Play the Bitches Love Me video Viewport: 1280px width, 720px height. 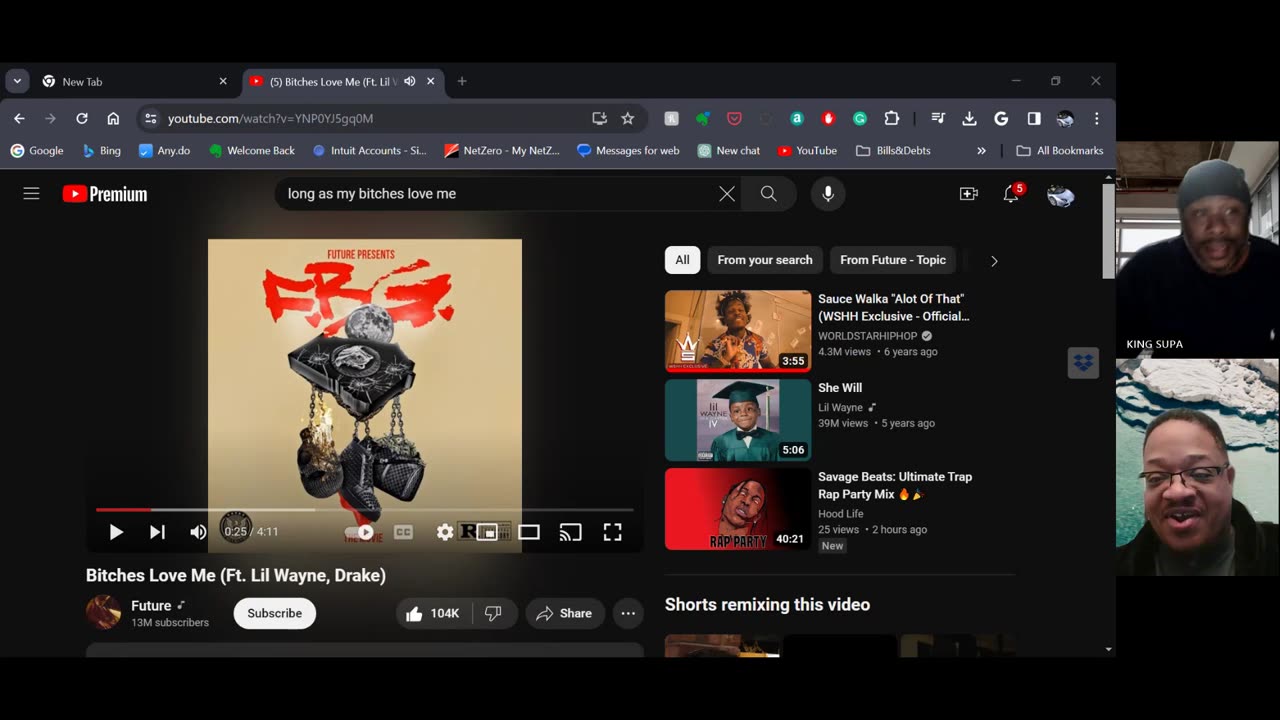(116, 532)
